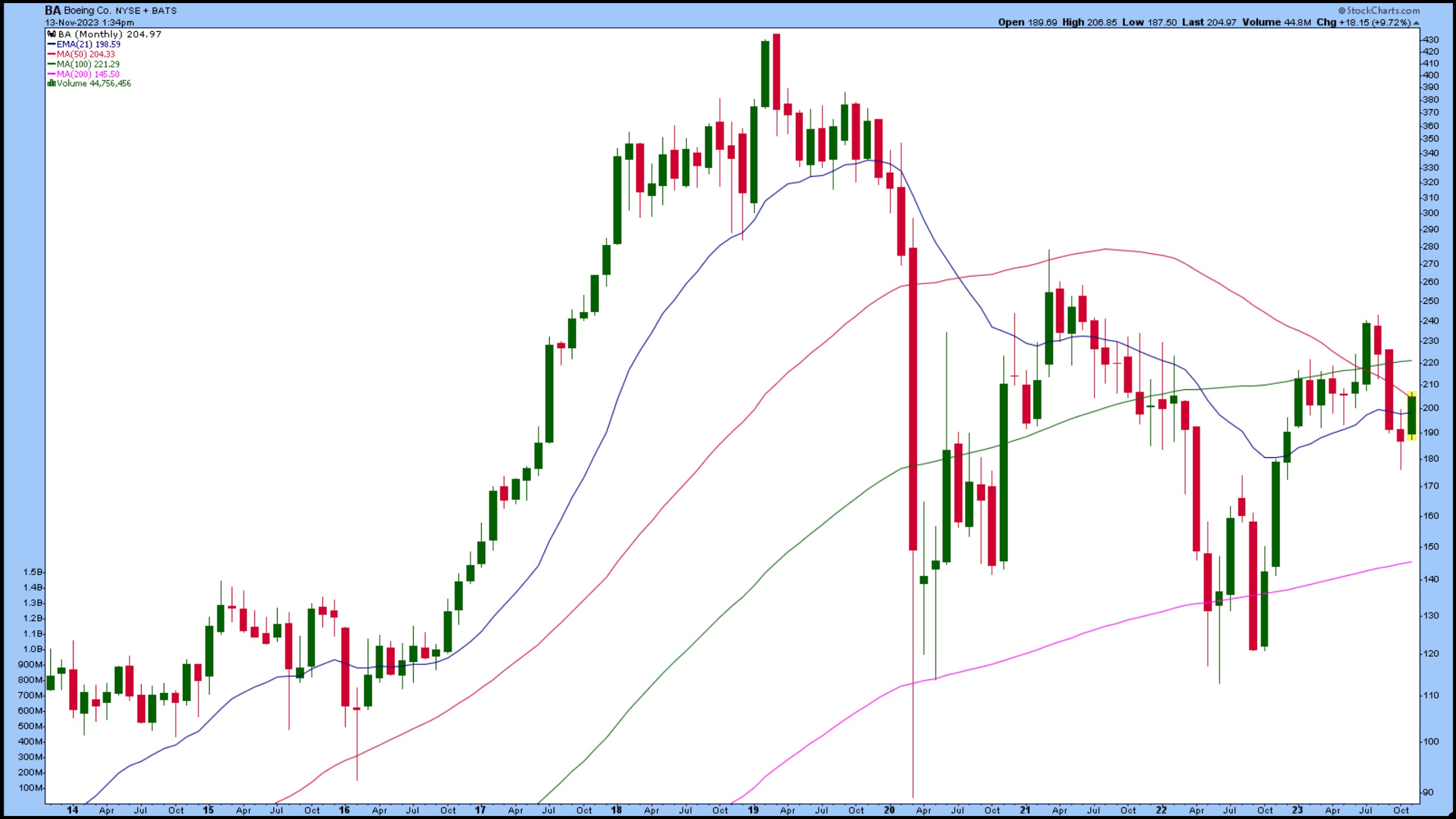This screenshot has width=1456, height=819.
Task: Click the red MA(50) legend line marker
Action: (51, 54)
